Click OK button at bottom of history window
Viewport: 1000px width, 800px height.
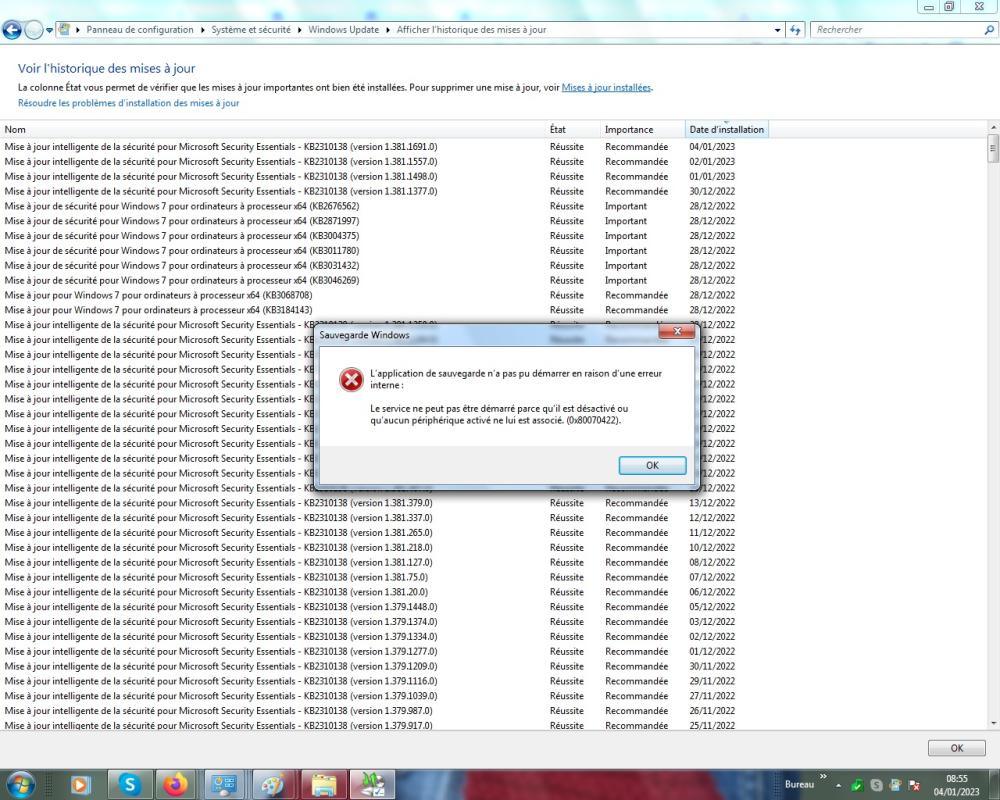pyautogui.click(x=956, y=748)
